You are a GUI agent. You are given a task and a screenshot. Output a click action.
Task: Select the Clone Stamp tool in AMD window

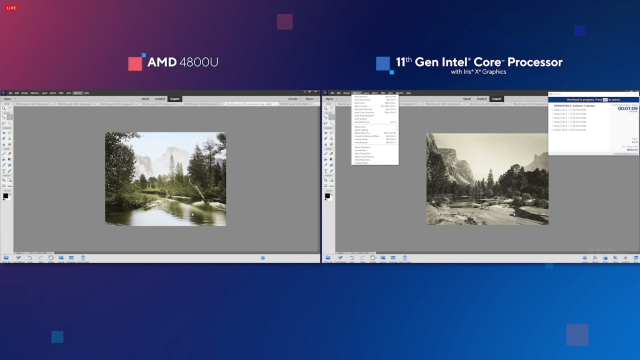10,138
